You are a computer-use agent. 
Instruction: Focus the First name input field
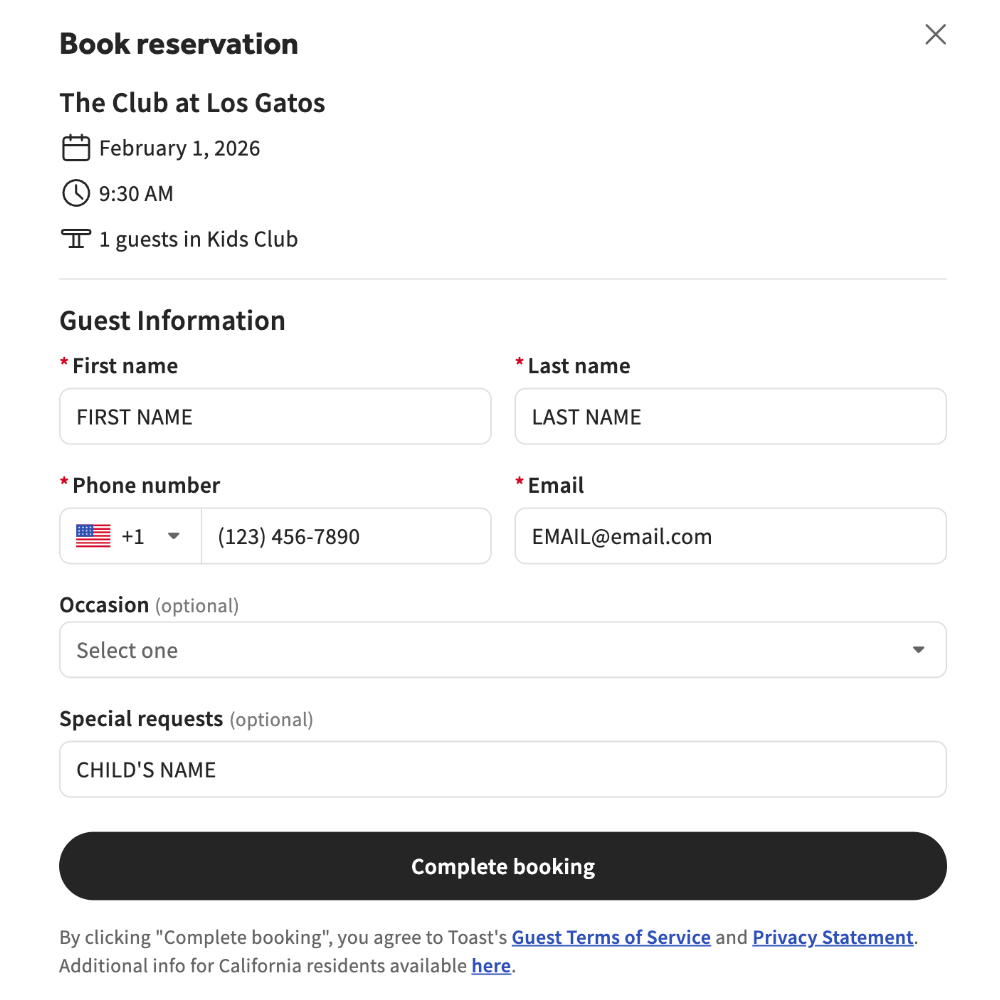275,417
